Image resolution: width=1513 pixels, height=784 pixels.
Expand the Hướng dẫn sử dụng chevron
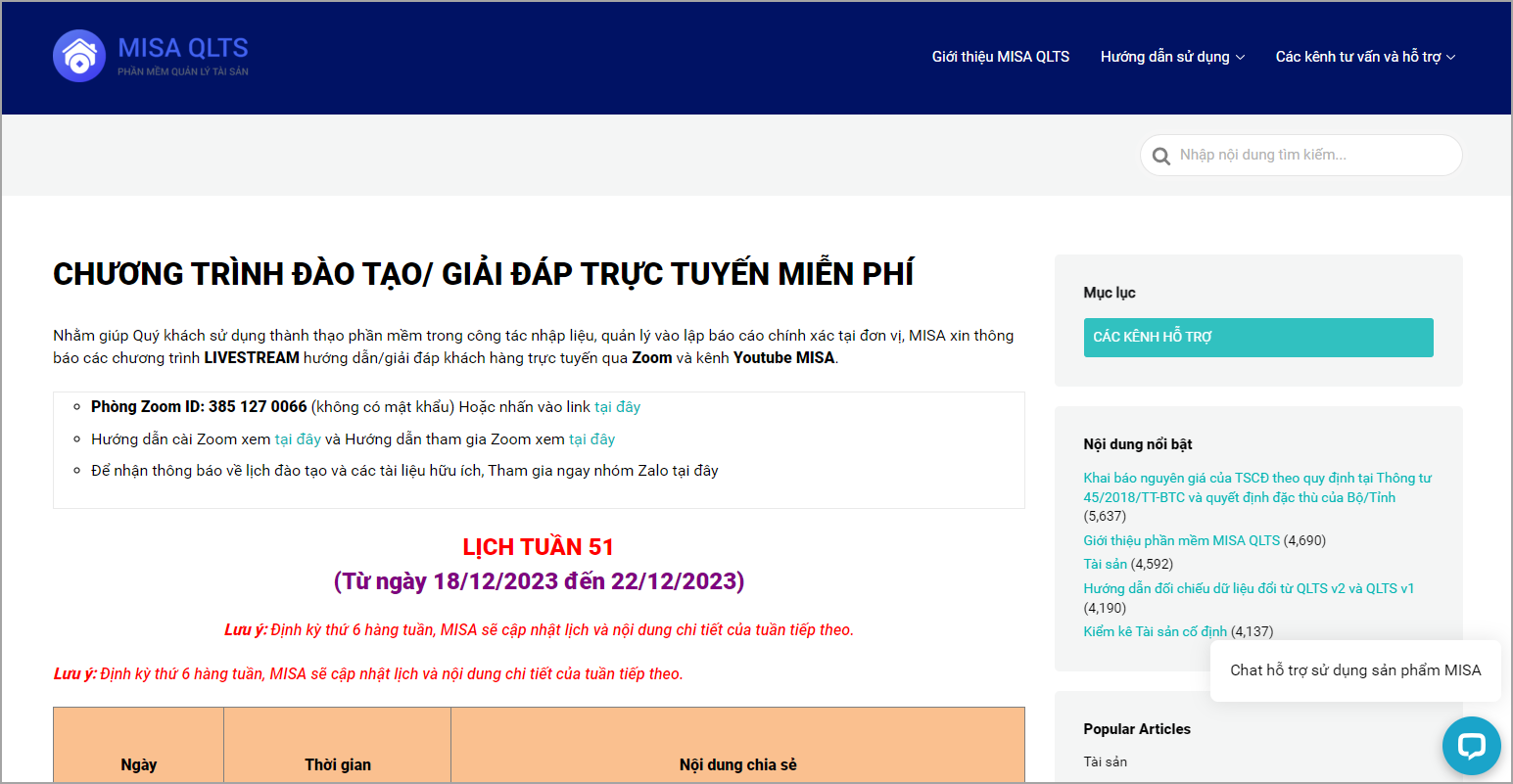point(1241,58)
